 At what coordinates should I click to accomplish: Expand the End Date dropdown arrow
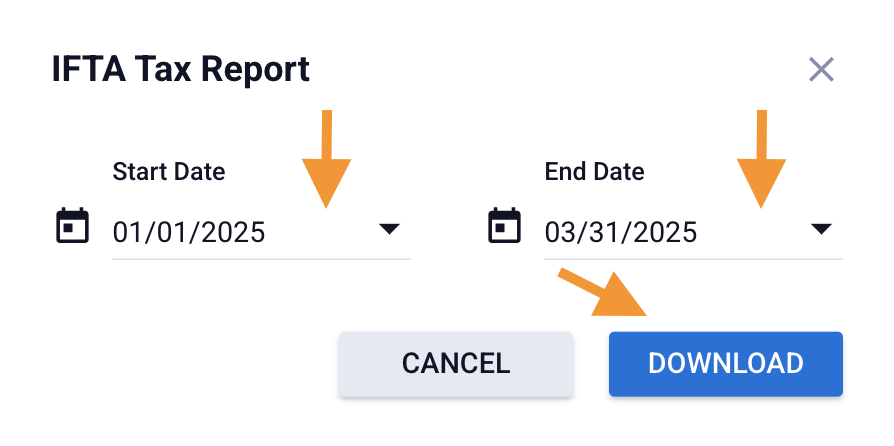point(821,230)
